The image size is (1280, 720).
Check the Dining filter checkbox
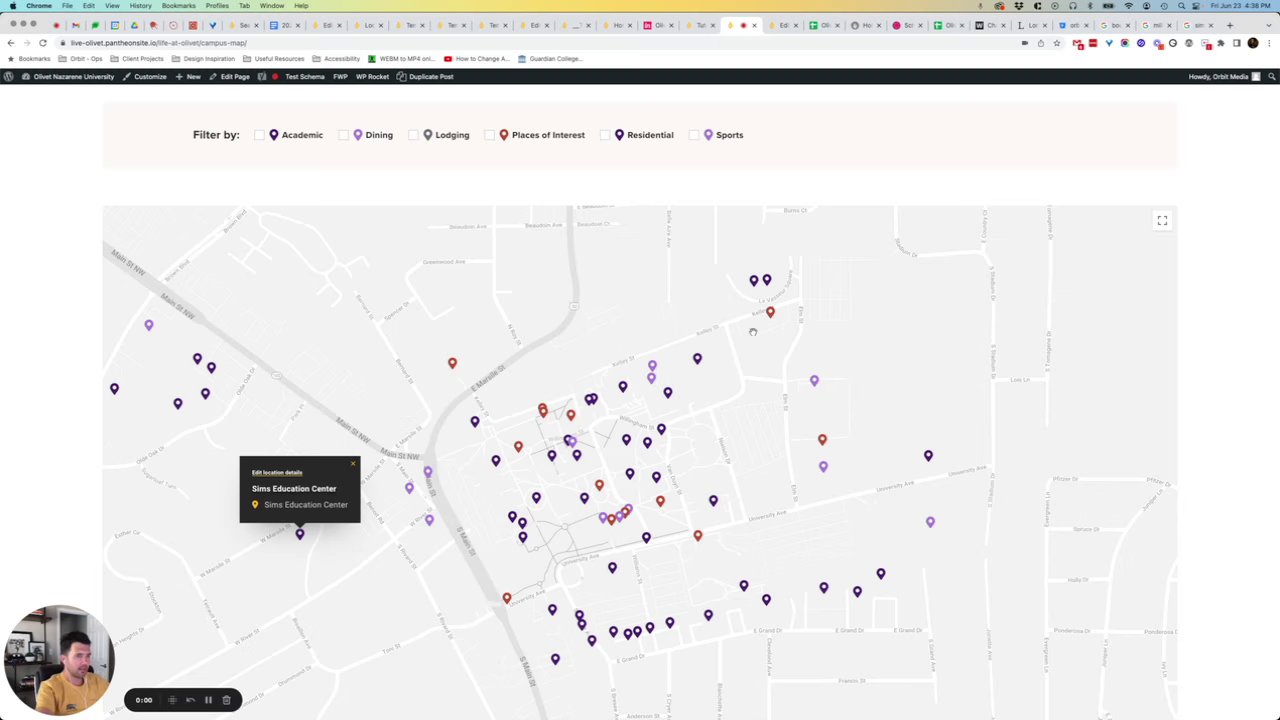click(343, 135)
